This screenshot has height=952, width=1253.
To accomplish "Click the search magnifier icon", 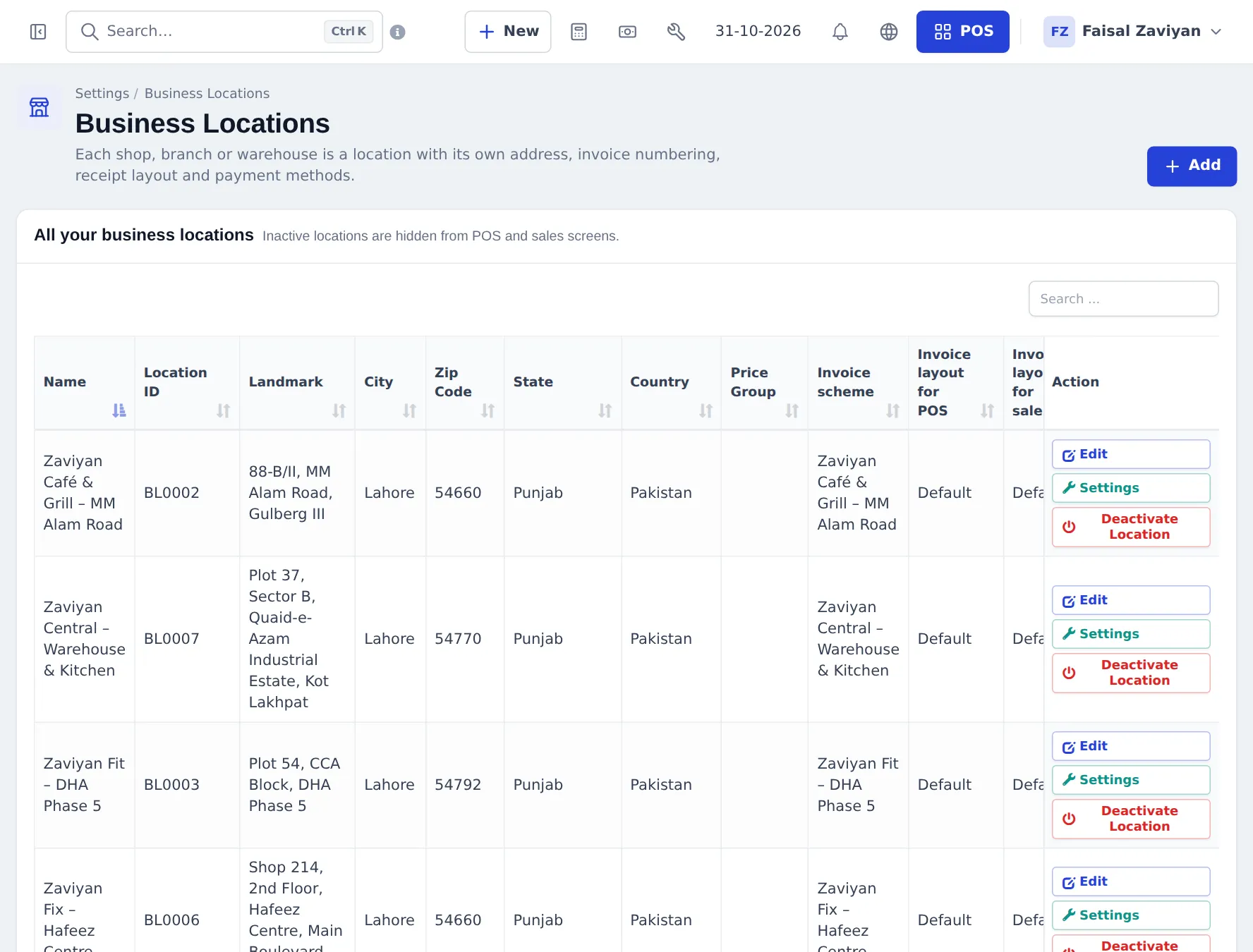I will click(89, 32).
